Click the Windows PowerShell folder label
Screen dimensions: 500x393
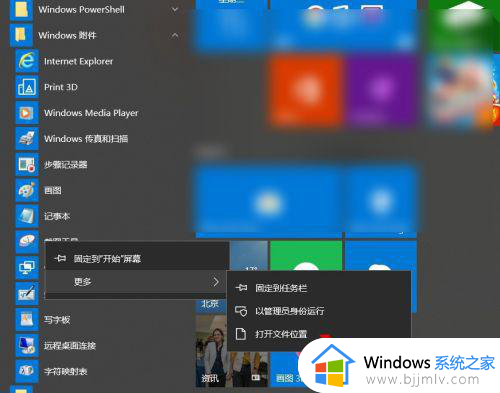click(x=81, y=10)
